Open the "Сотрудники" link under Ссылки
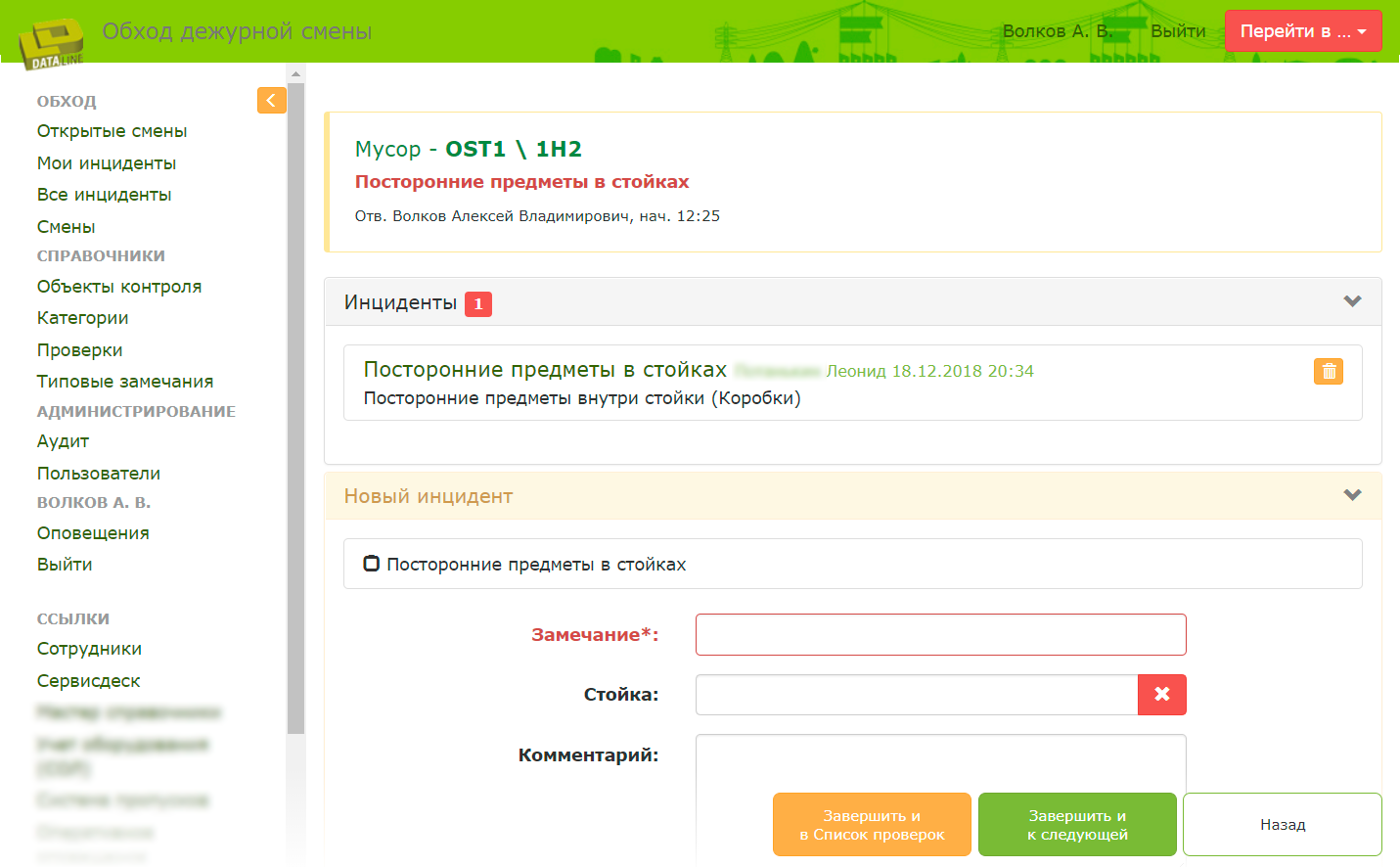Screen dimensions: 1400x867 click(x=88, y=648)
